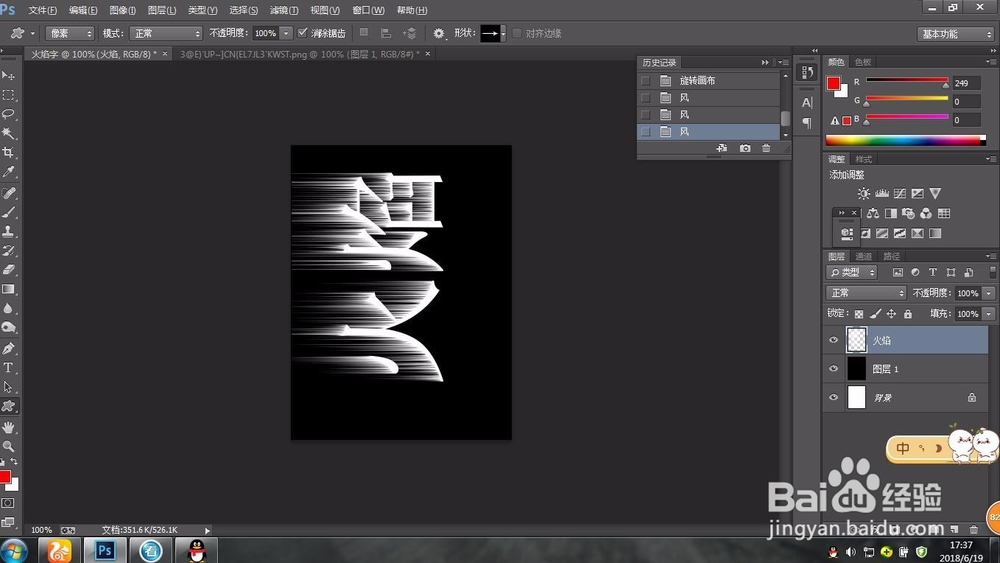Image resolution: width=1000 pixels, height=563 pixels.
Task: Select the Path Selection tool
Action: click(x=8, y=386)
